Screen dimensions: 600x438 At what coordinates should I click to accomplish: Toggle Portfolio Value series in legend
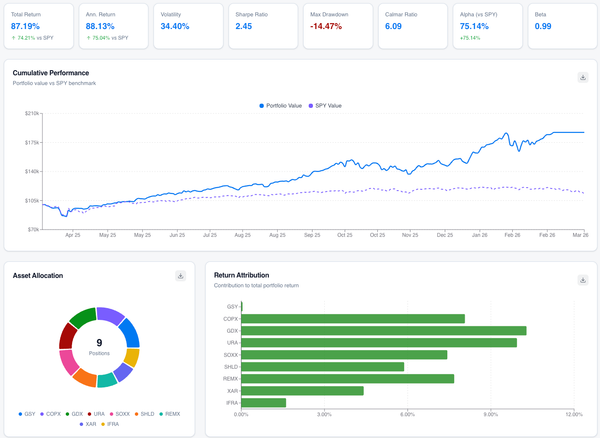pos(286,104)
